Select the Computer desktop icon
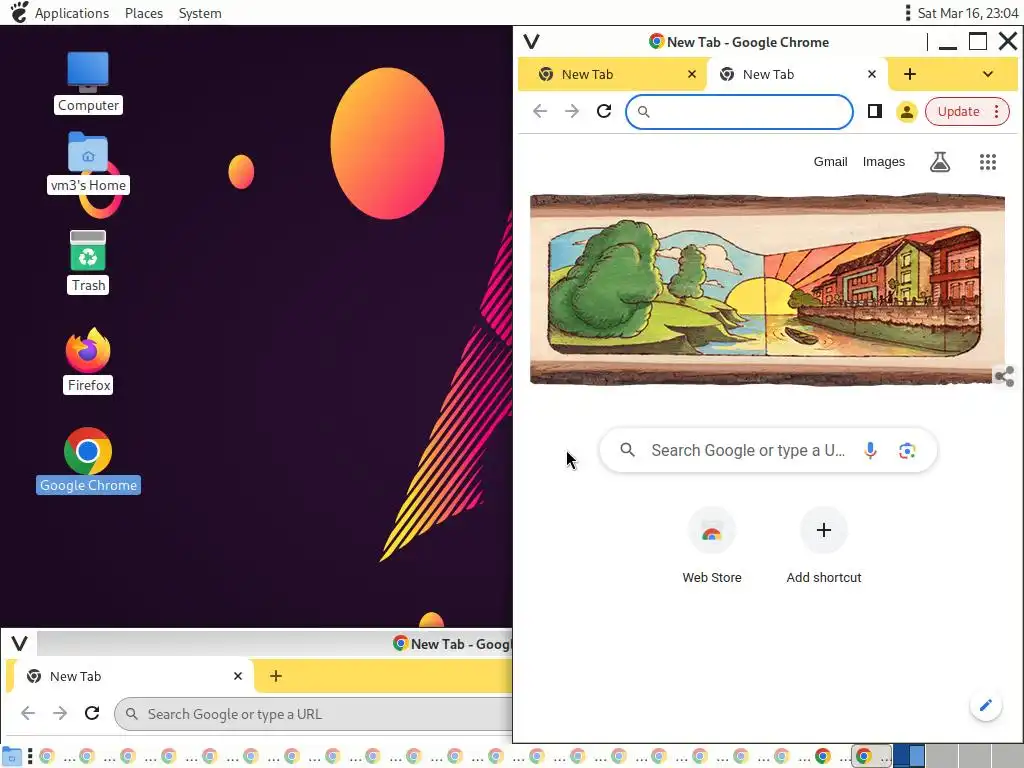This screenshot has height=768, width=1024. point(88,82)
